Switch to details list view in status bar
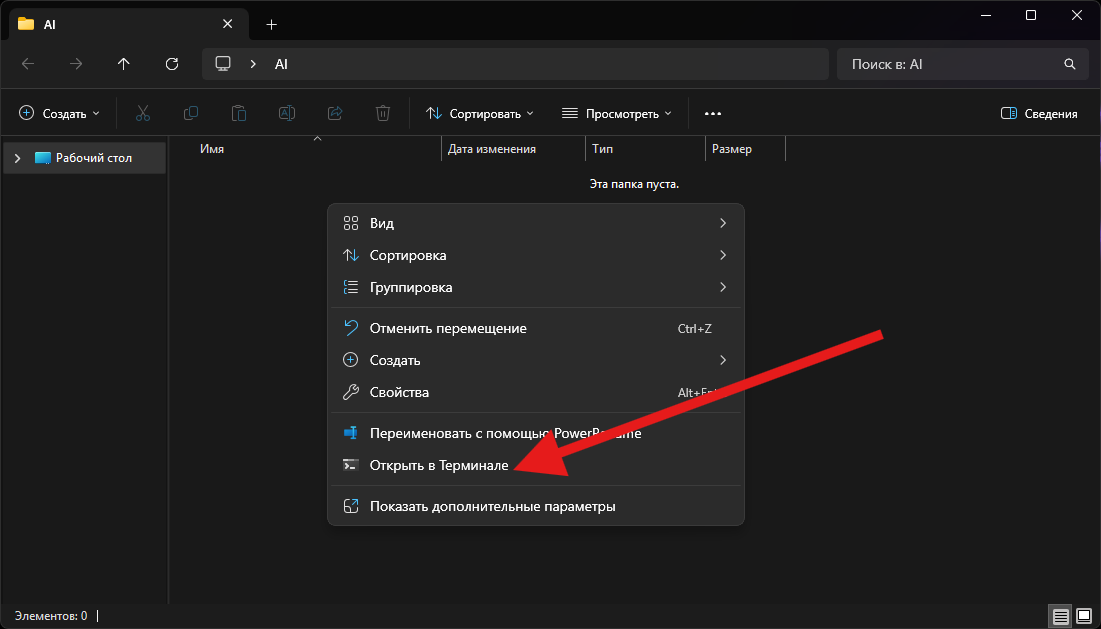Viewport: 1101px width, 629px height. click(x=1061, y=616)
